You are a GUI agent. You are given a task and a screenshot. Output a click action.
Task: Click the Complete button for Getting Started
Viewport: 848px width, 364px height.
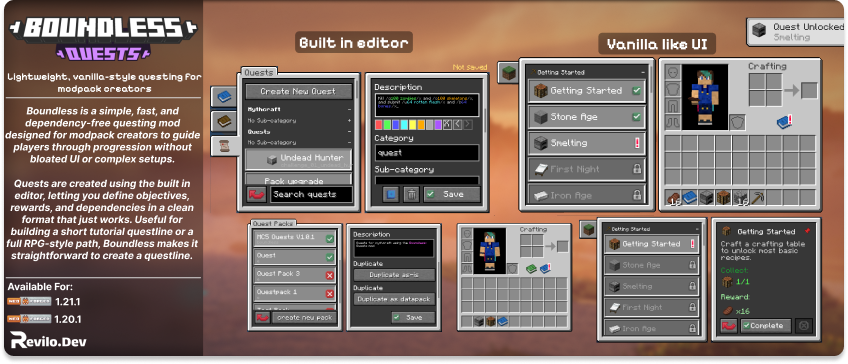pos(766,326)
